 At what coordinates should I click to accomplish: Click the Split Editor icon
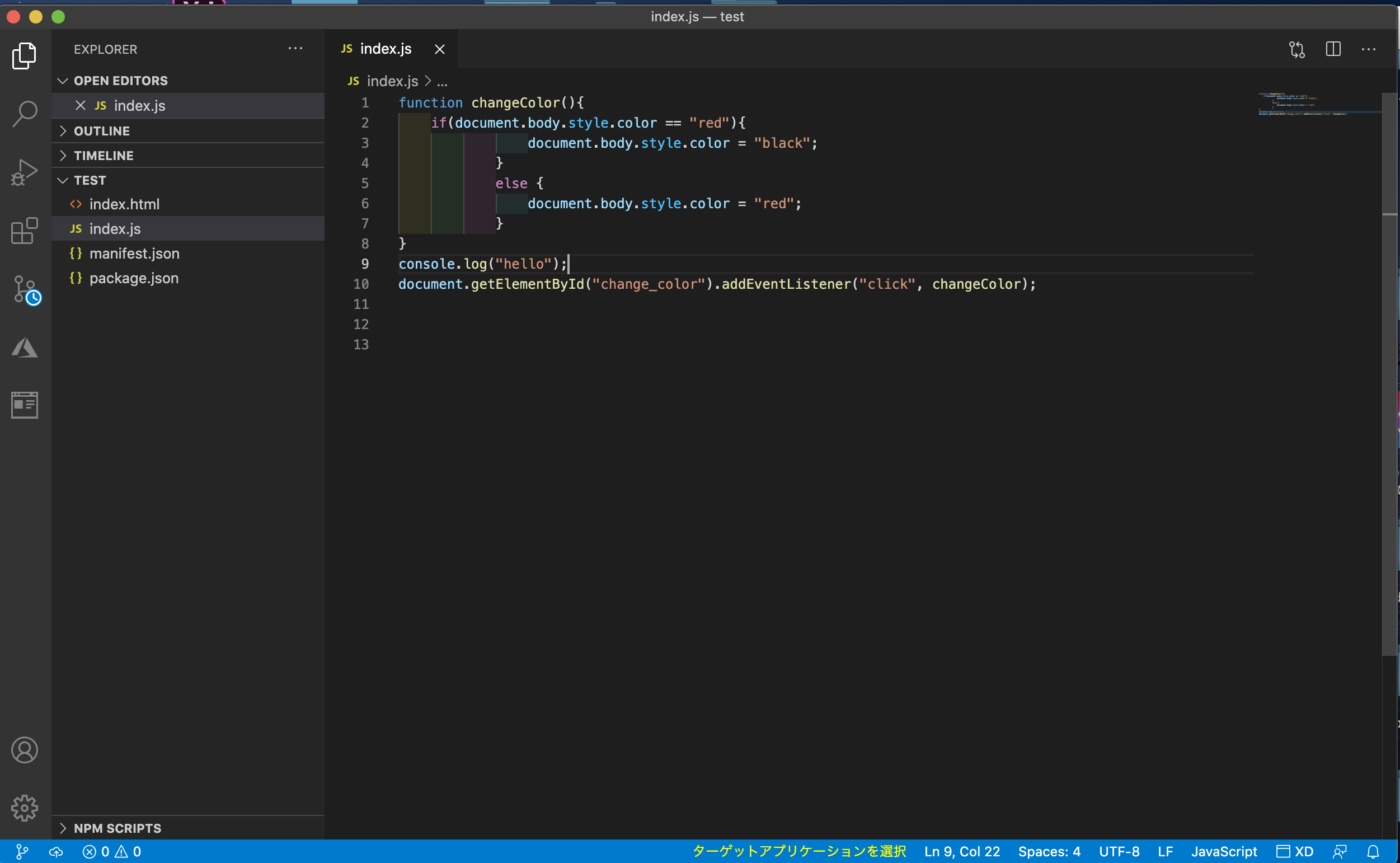coord(1333,49)
